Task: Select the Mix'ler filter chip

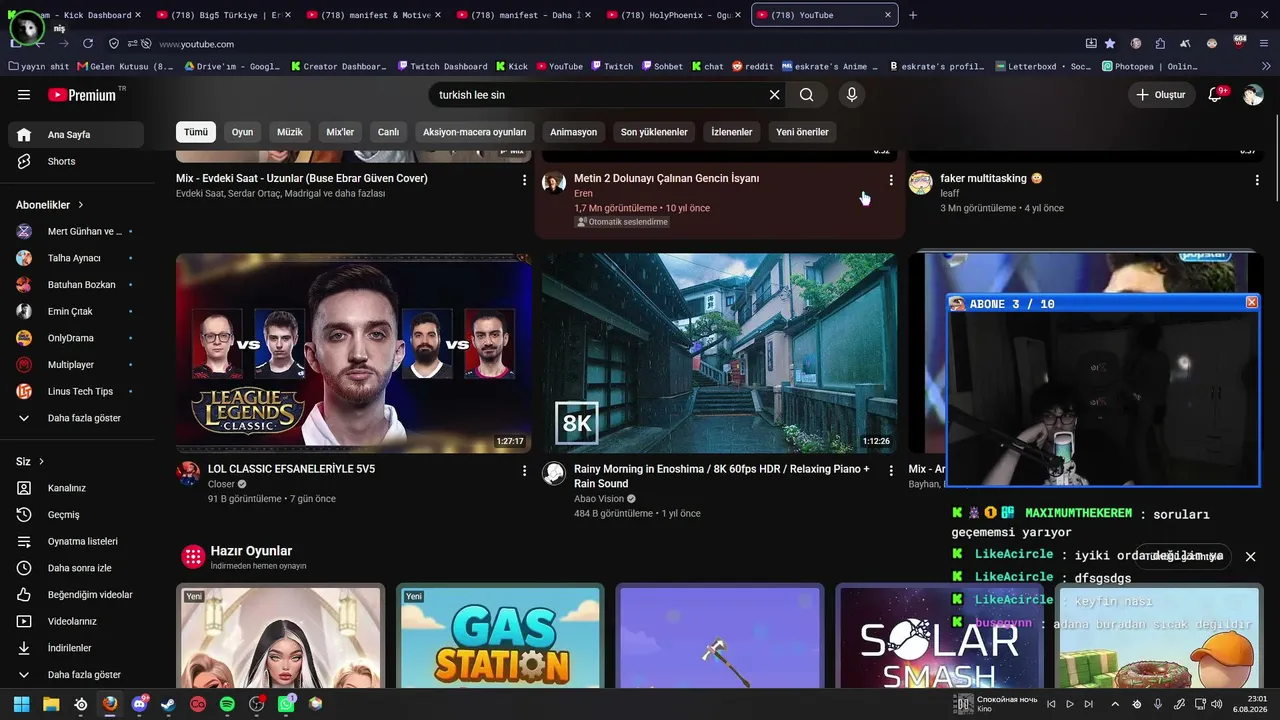Action: coord(340,132)
